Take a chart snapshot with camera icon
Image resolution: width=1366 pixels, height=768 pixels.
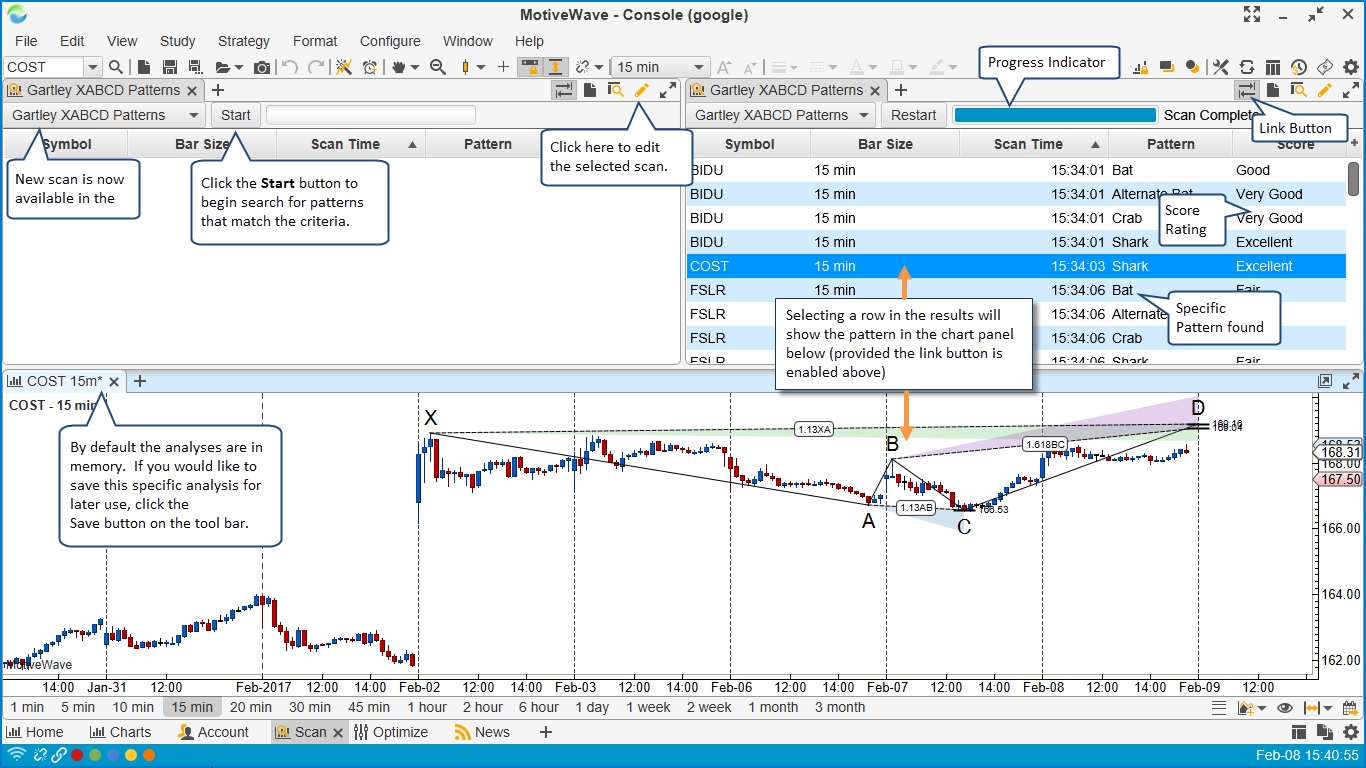coord(262,67)
